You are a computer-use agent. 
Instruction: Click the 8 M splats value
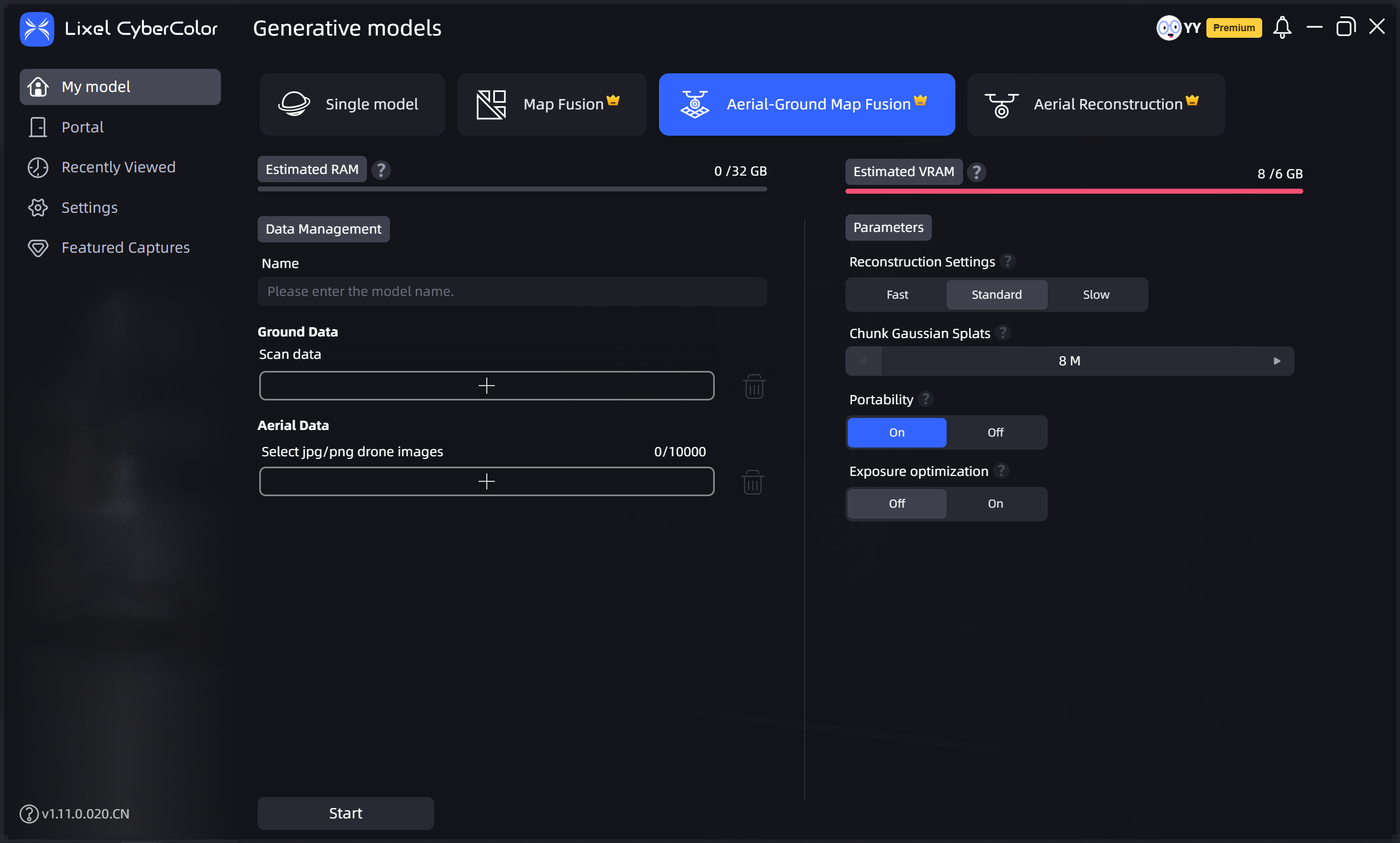point(1070,361)
